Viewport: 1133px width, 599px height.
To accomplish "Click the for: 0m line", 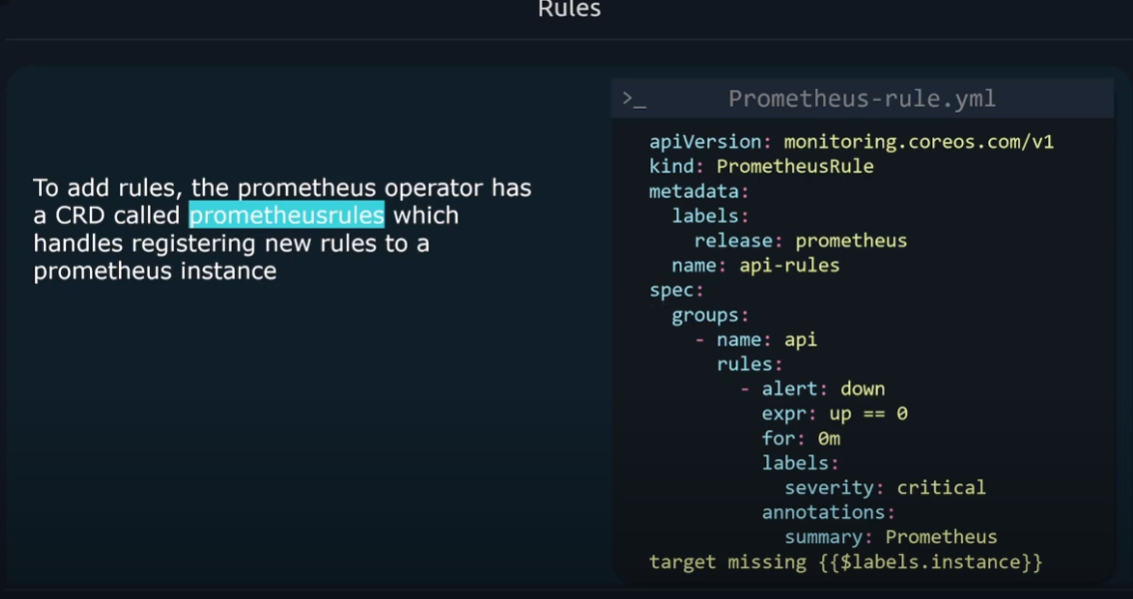I will (800, 438).
